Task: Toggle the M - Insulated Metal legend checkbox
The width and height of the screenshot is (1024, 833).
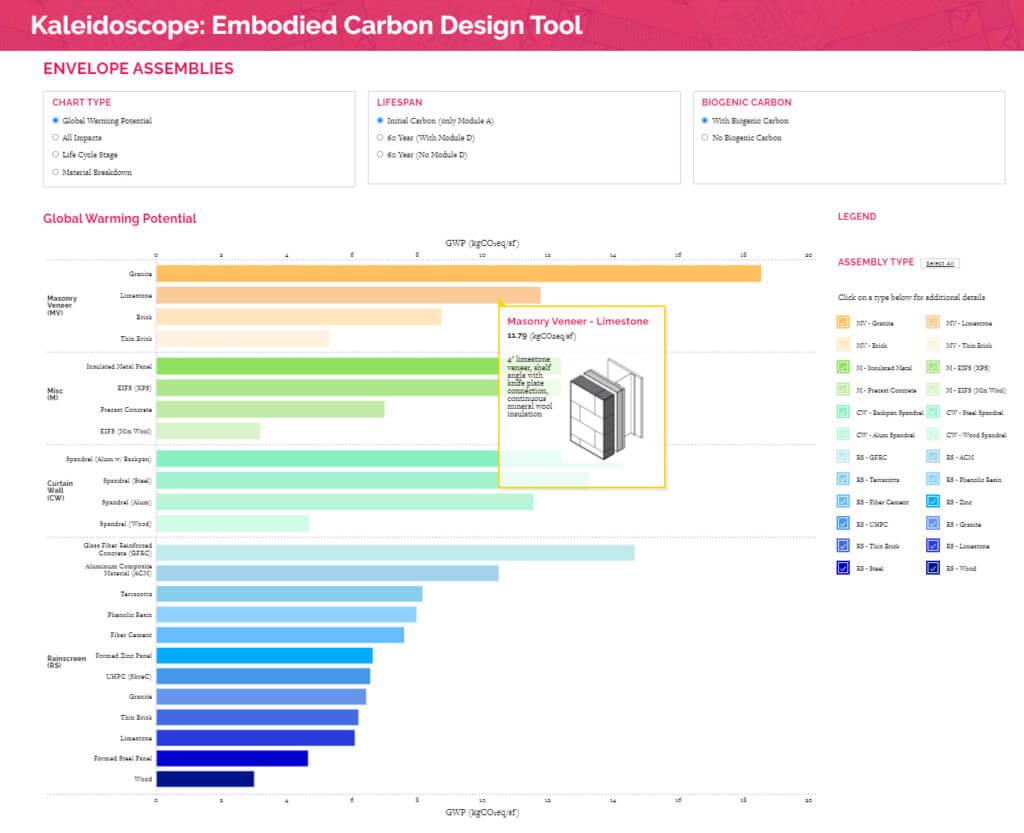Action: pyautogui.click(x=844, y=368)
